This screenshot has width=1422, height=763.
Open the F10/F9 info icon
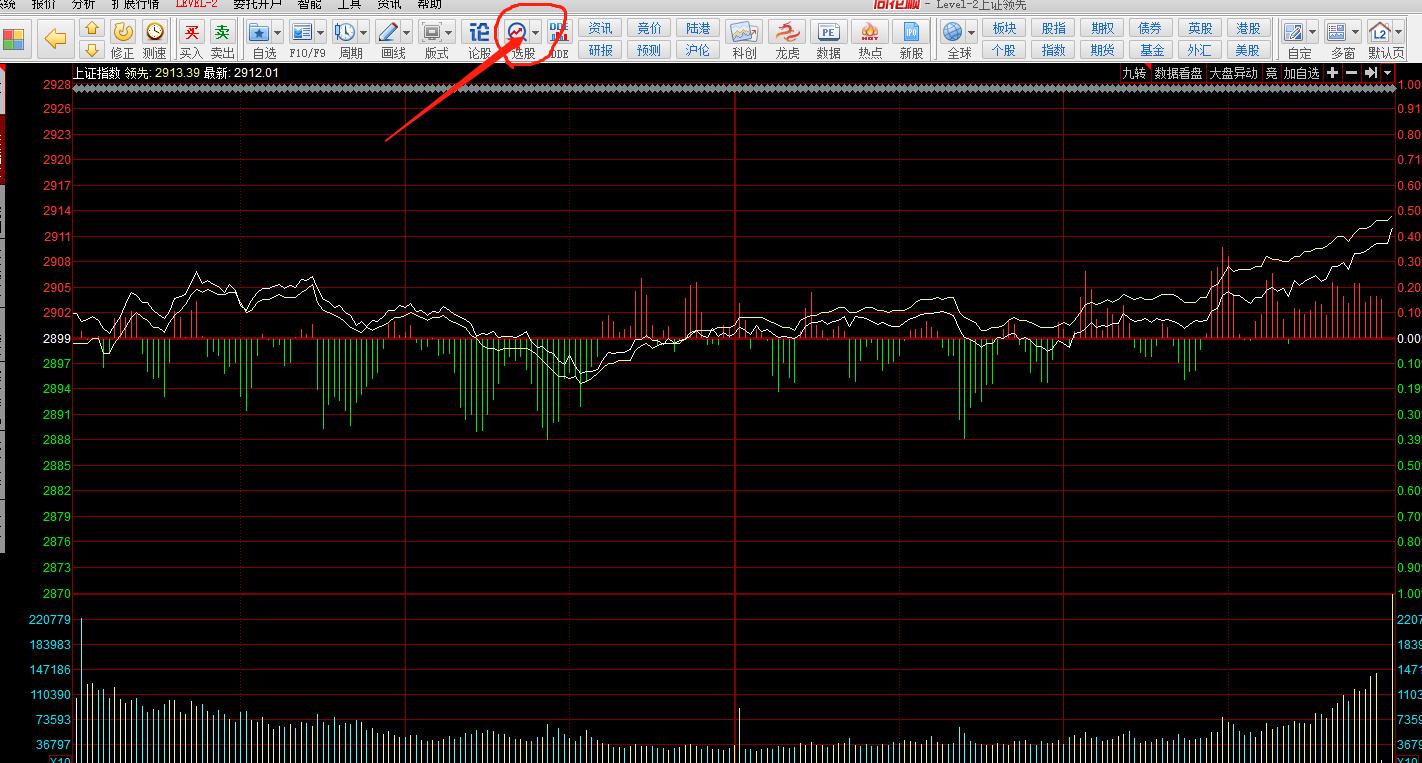point(301,32)
